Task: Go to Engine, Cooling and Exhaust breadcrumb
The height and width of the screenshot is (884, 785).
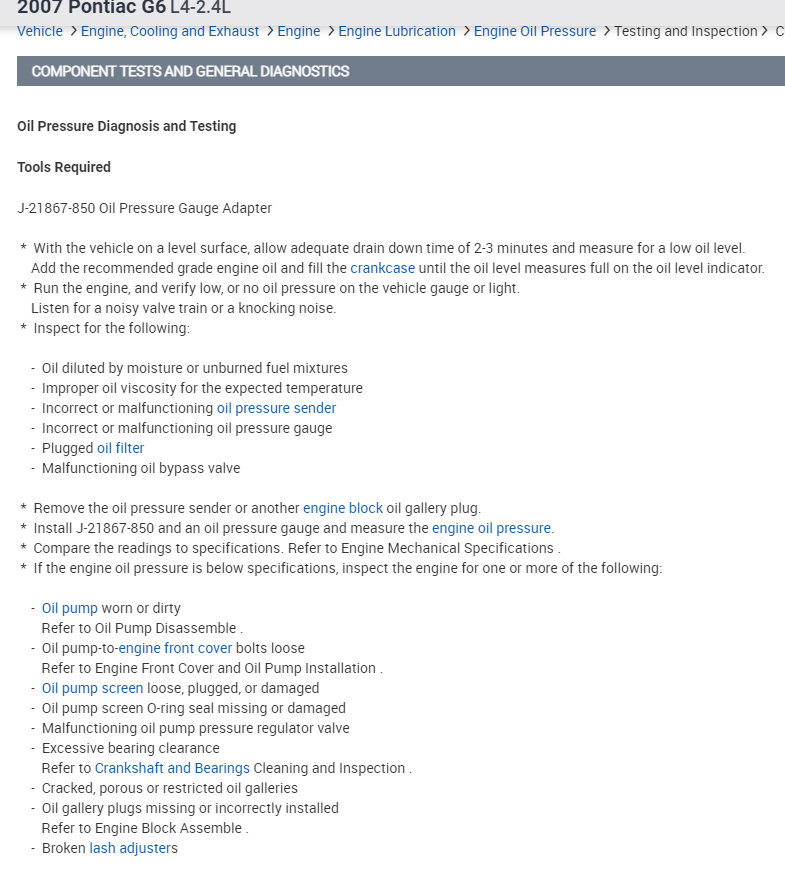Action: pyautogui.click(x=170, y=31)
